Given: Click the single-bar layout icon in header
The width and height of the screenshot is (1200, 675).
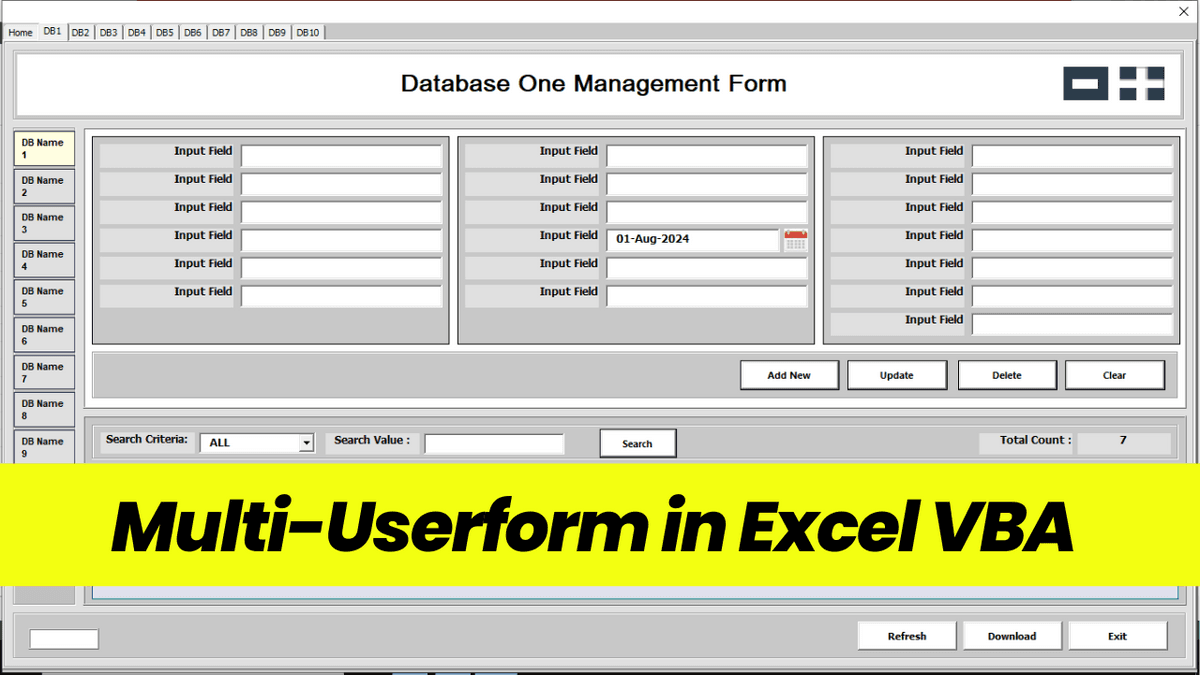Looking at the screenshot, I should point(1085,84).
